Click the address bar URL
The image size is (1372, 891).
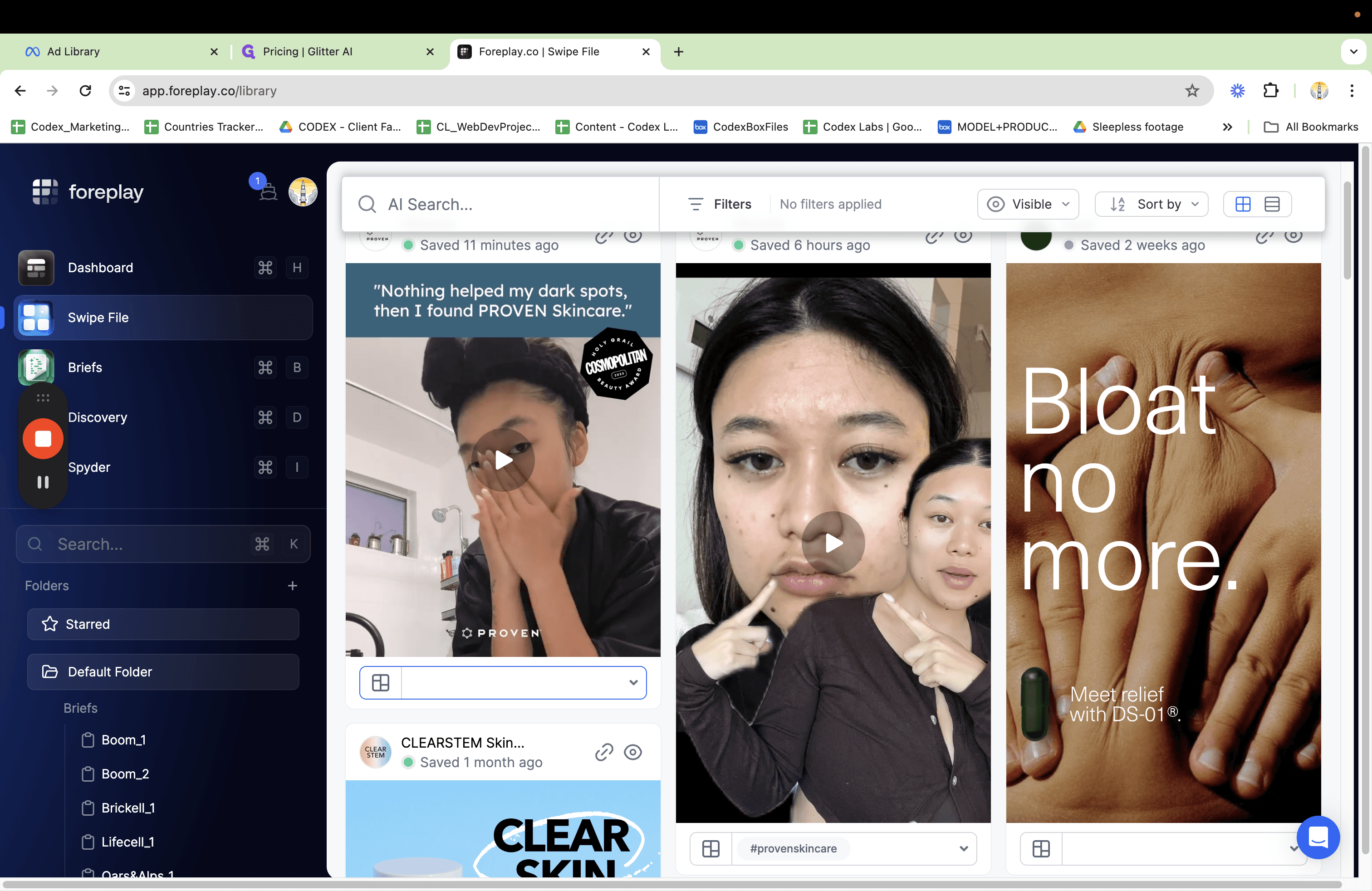[209, 90]
